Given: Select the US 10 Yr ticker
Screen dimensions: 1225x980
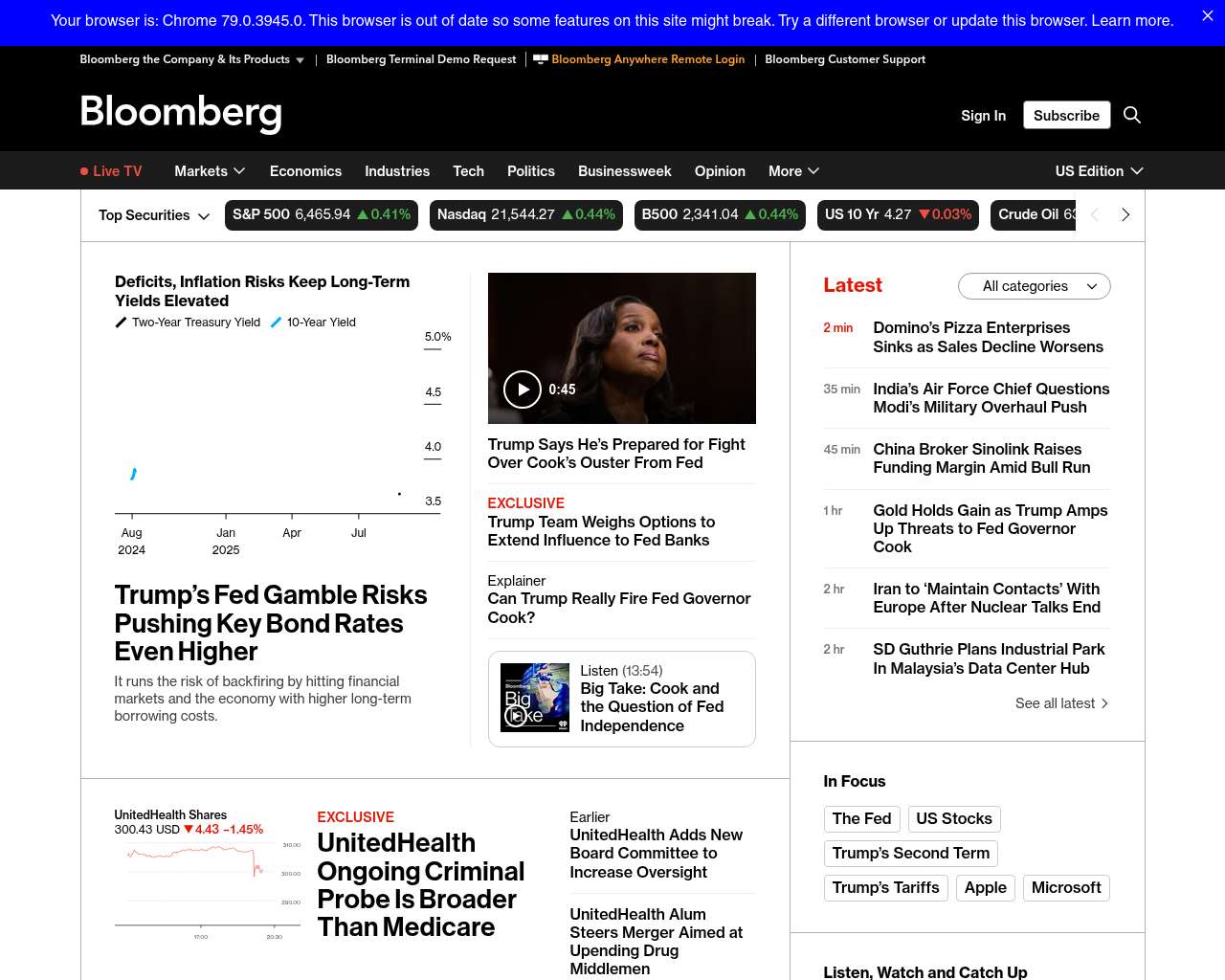Looking at the screenshot, I should click(x=898, y=215).
